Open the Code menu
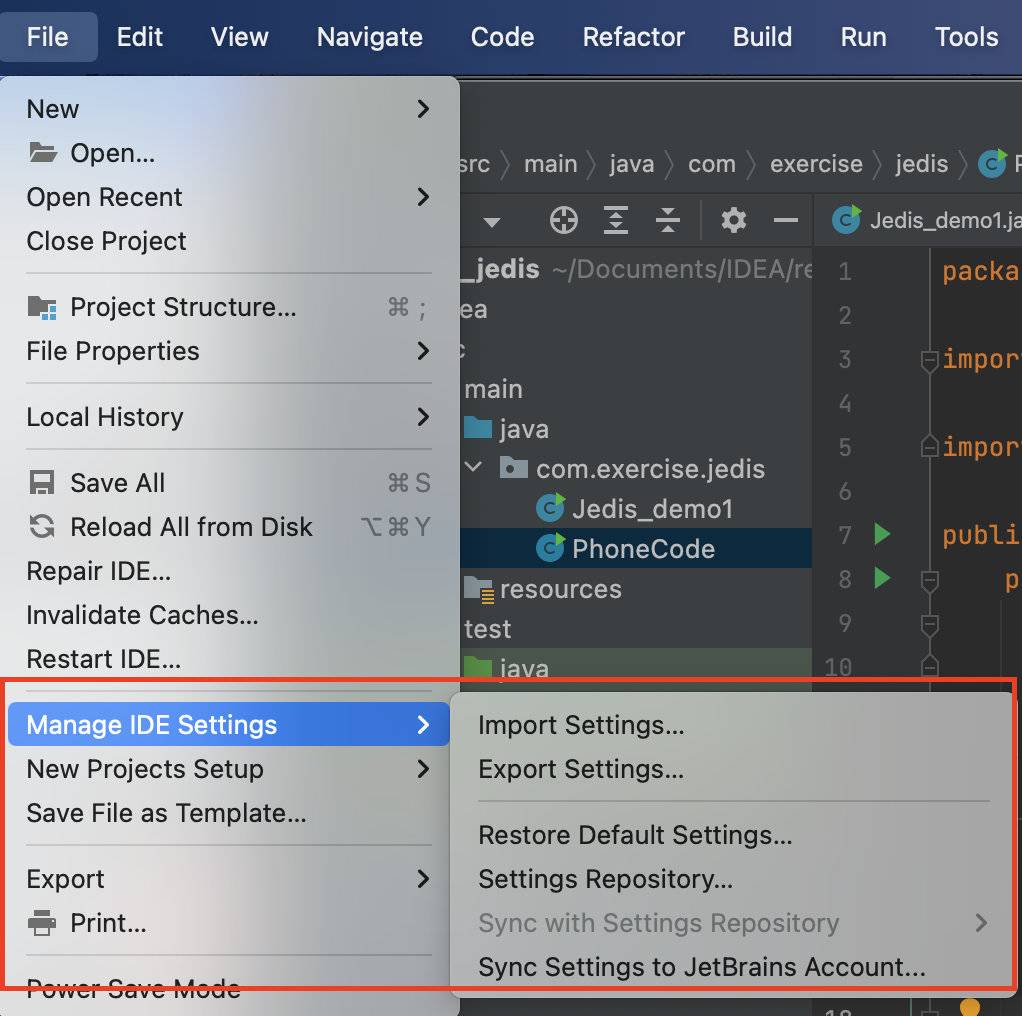Screen dimensions: 1022x1016 [503, 37]
